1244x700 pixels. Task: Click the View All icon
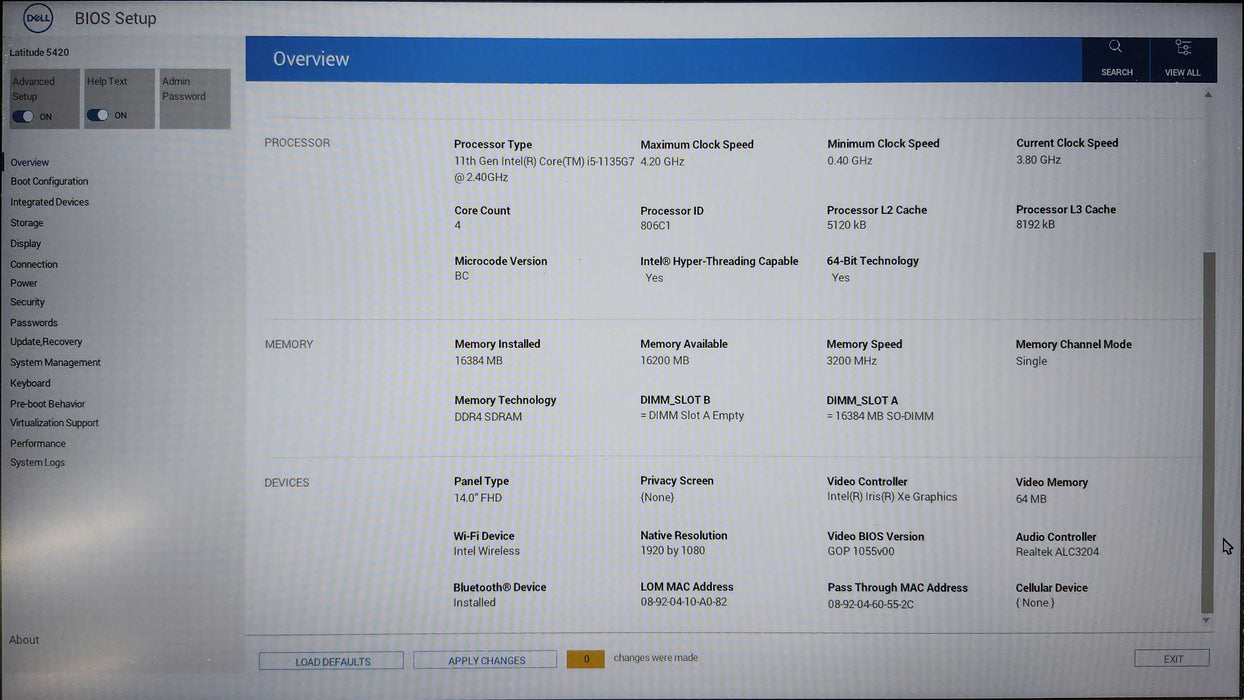pos(1183,47)
